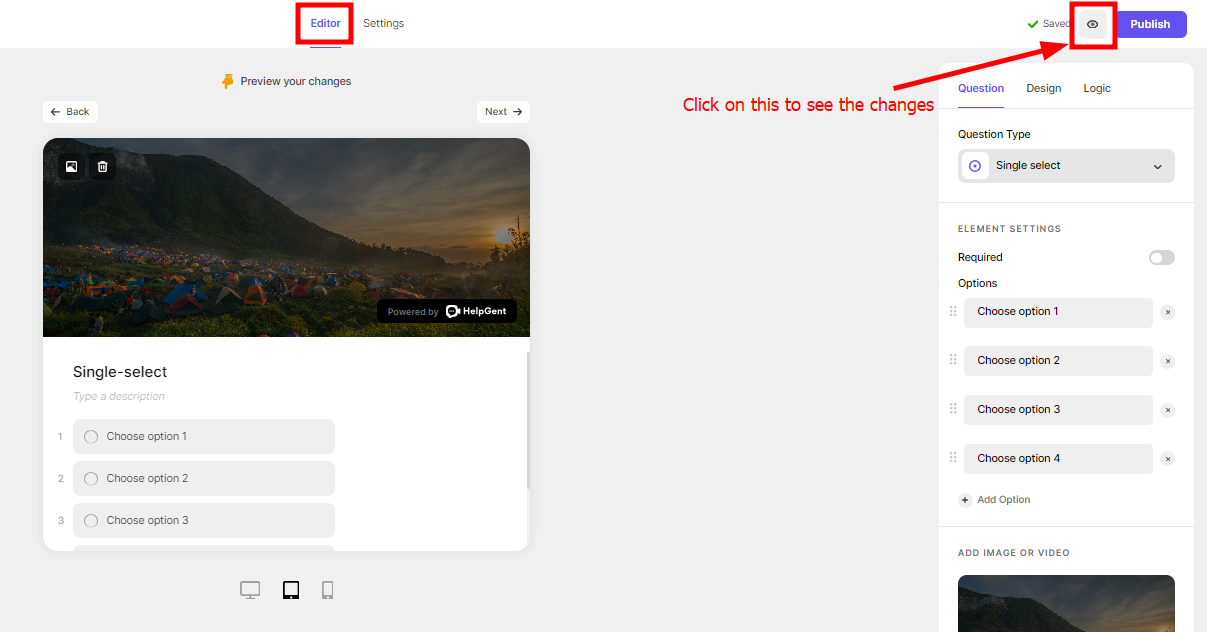Click the HelpGent logo badge
The height and width of the screenshot is (632, 1207).
click(447, 311)
